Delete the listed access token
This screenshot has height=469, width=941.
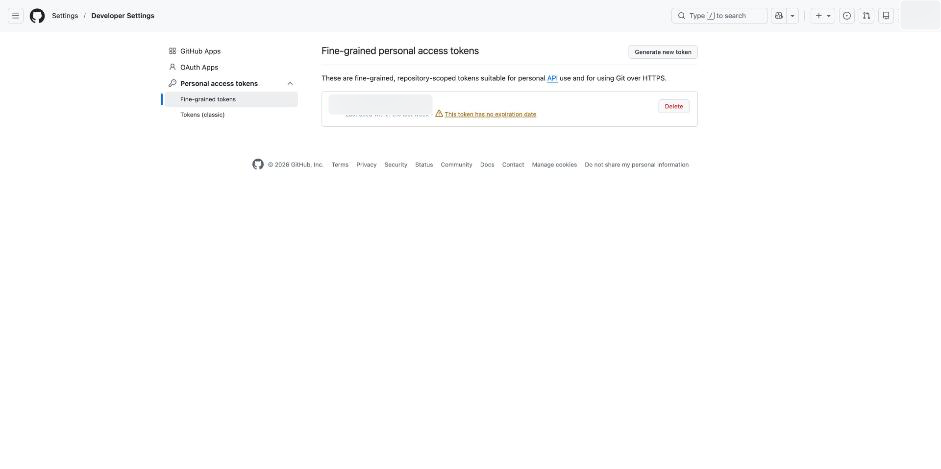pos(673,106)
